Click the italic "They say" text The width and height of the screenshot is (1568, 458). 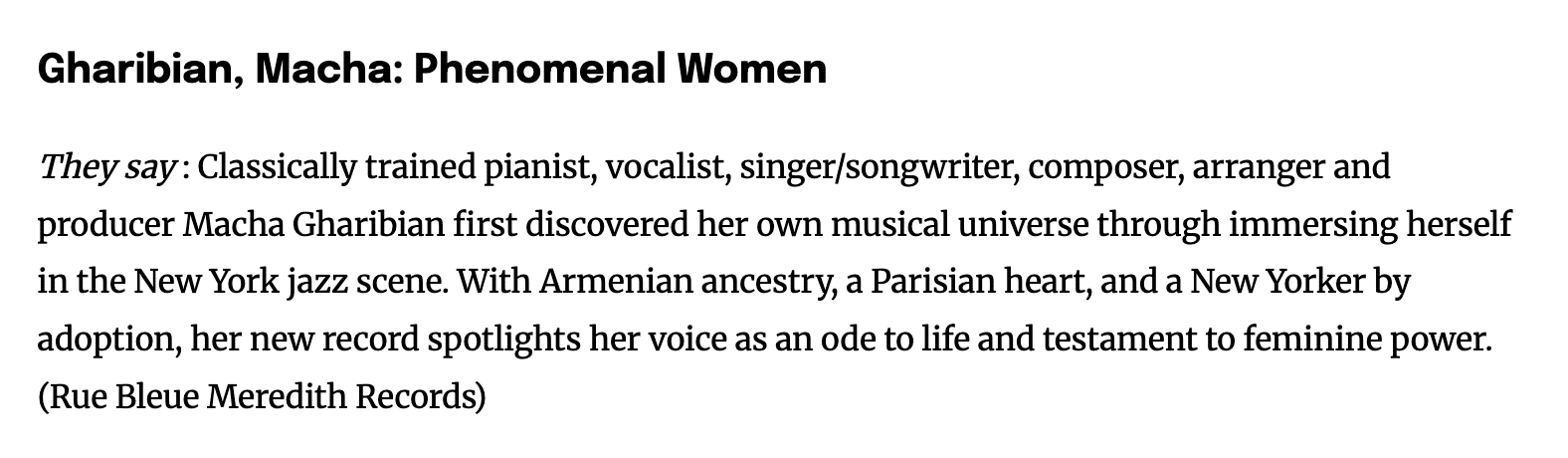[107, 167]
